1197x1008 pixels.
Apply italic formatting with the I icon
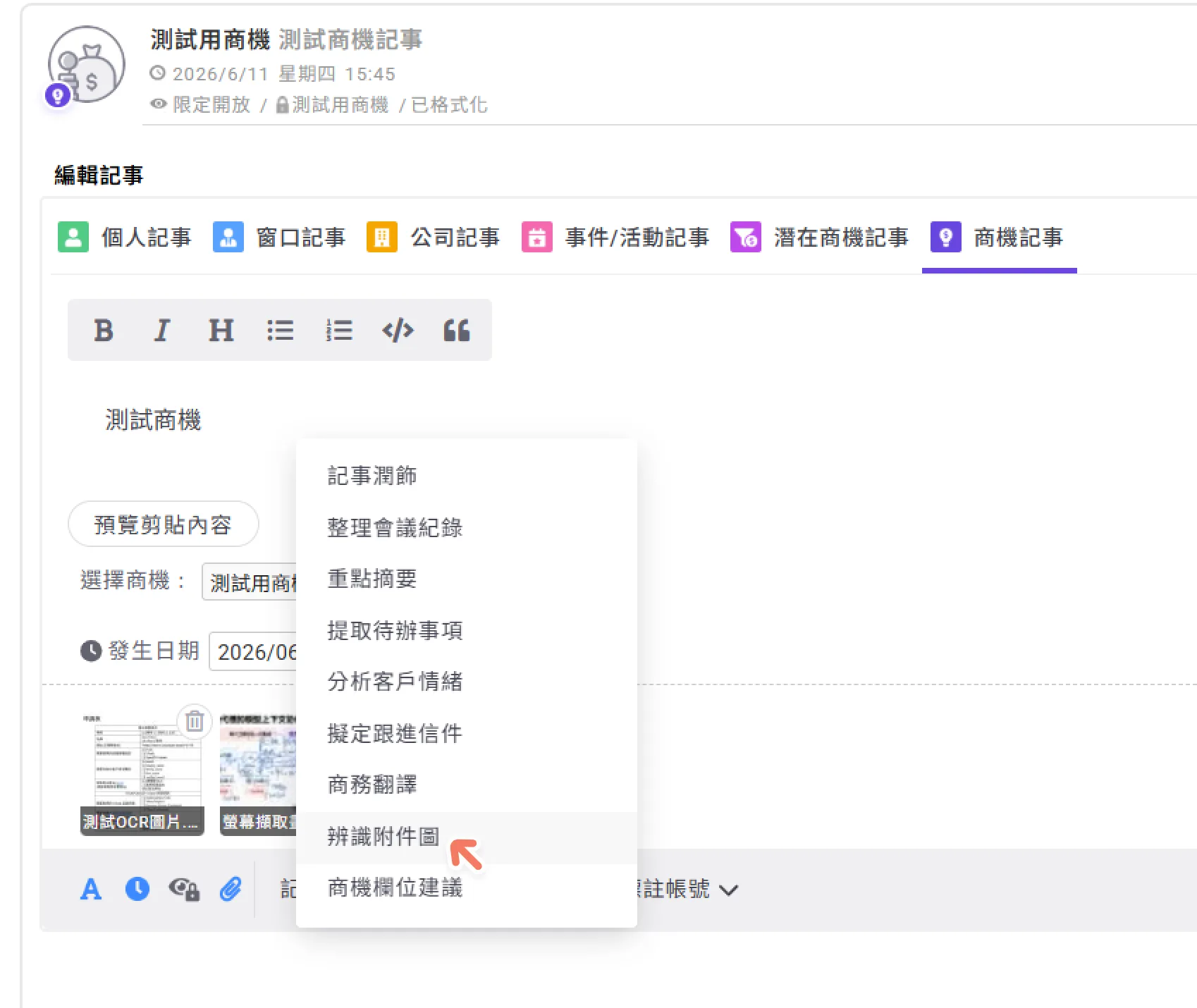click(x=162, y=330)
